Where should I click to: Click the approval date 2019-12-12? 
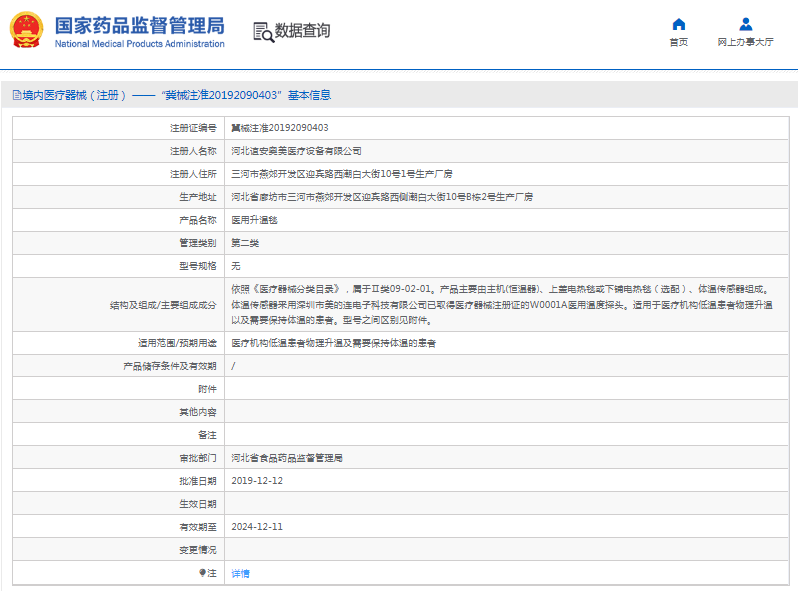click(257, 481)
